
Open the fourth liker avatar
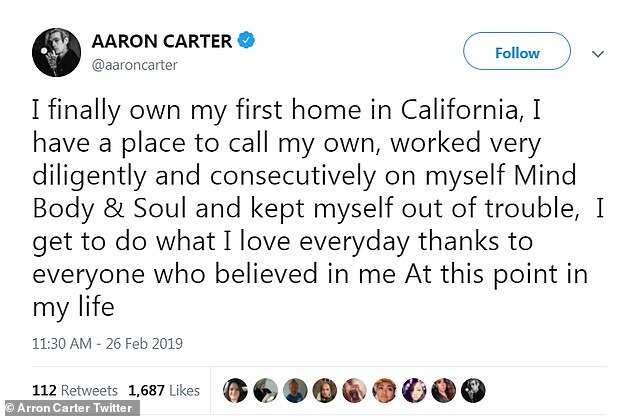(x=325, y=391)
